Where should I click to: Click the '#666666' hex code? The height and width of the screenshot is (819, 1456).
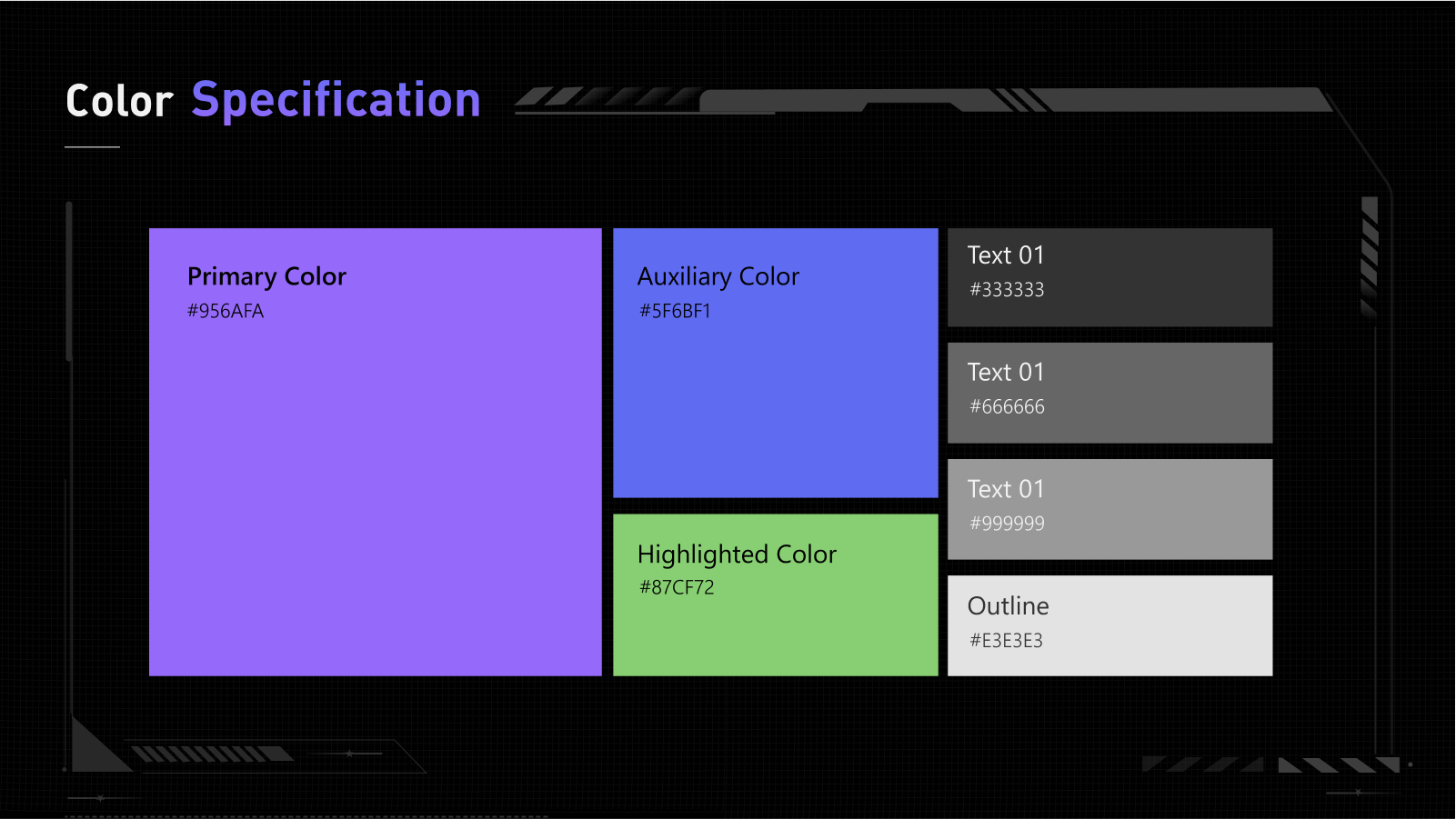coord(1007,407)
